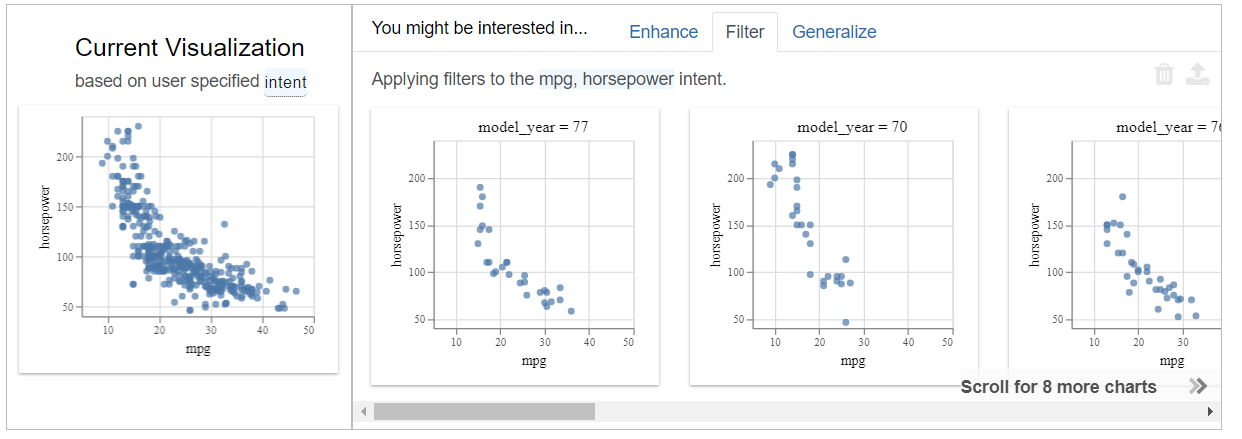Screen dimensions: 1242x439
Task: Click the model_year = 77 chart
Action: [514, 246]
